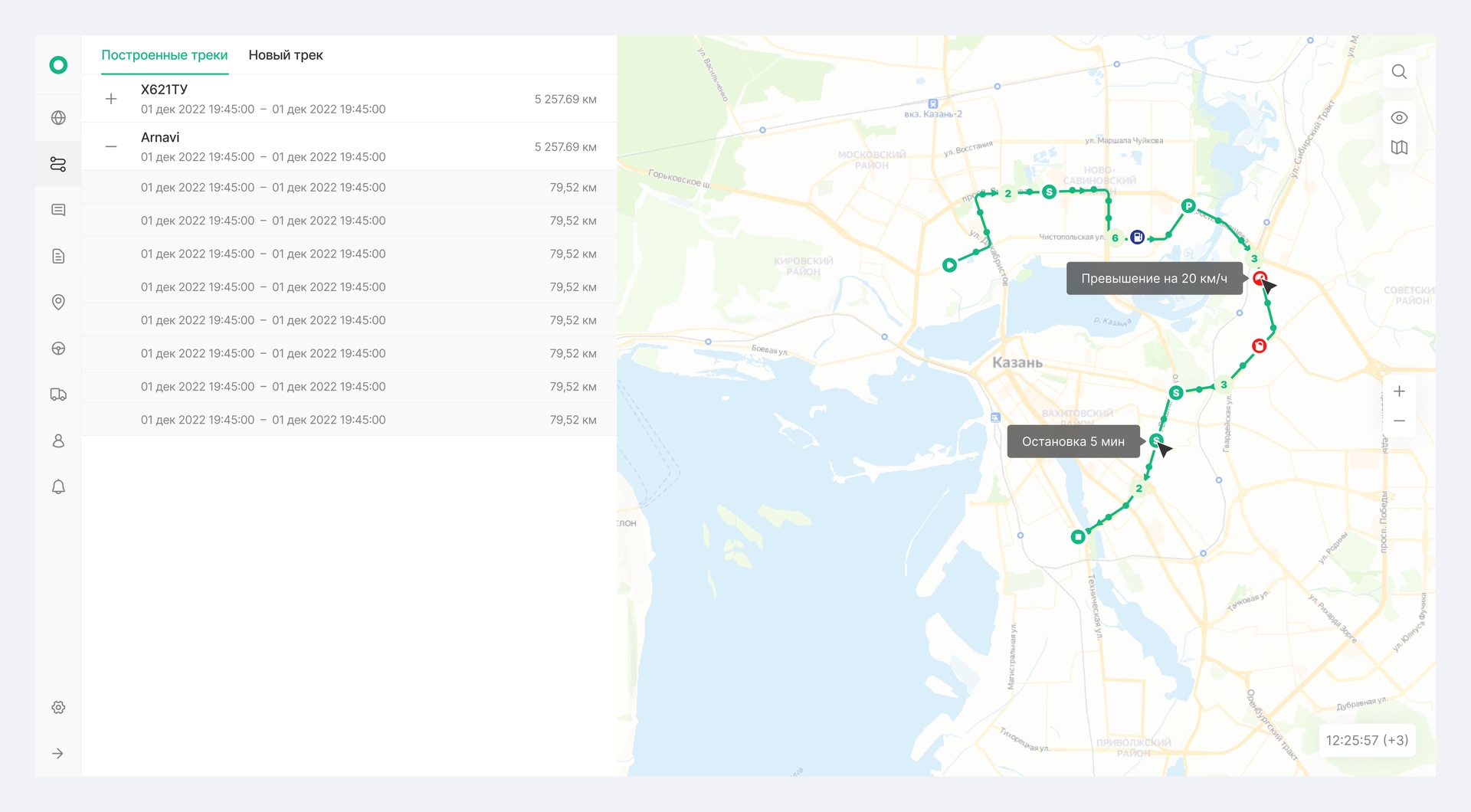The height and width of the screenshot is (812, 1471).
Task: Open the settings gear in sidebar
Action: pos(58,708)
